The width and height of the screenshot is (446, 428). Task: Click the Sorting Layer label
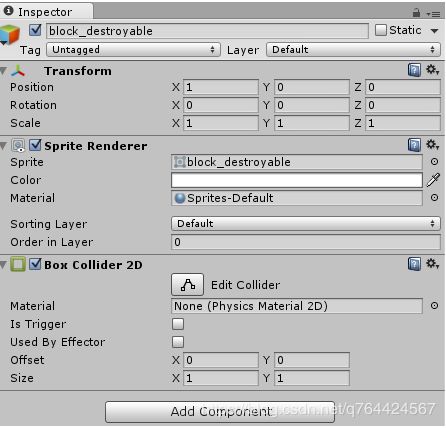49,224
